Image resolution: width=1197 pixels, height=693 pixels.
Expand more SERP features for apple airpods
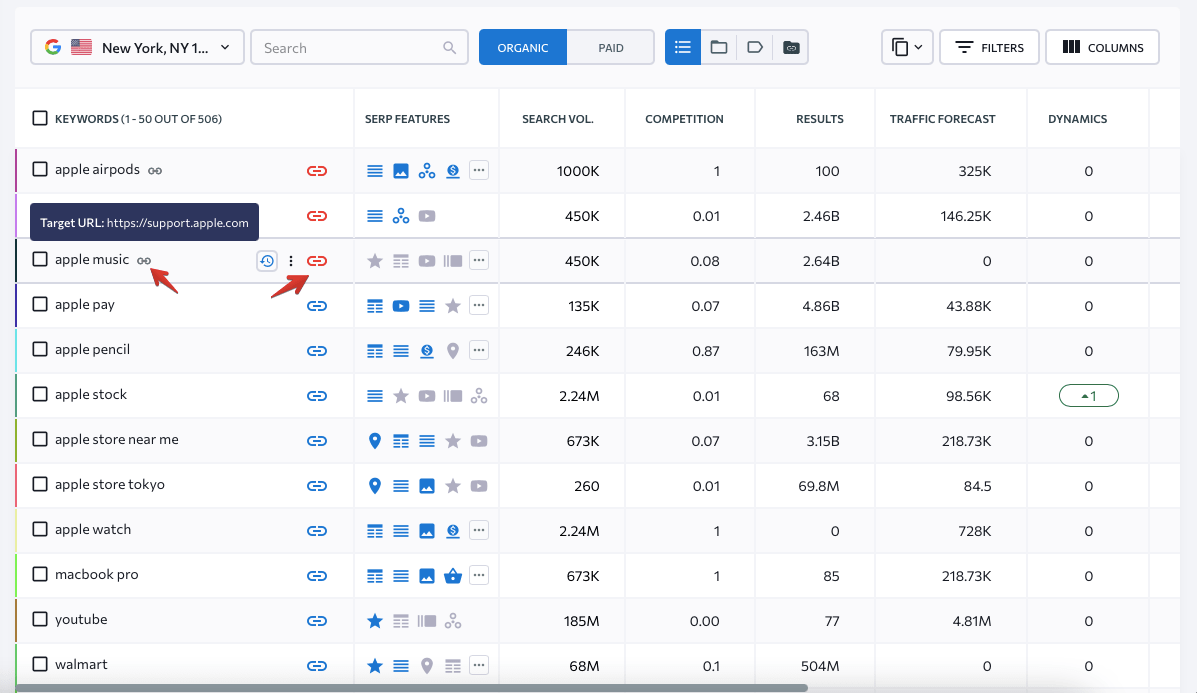479,170
